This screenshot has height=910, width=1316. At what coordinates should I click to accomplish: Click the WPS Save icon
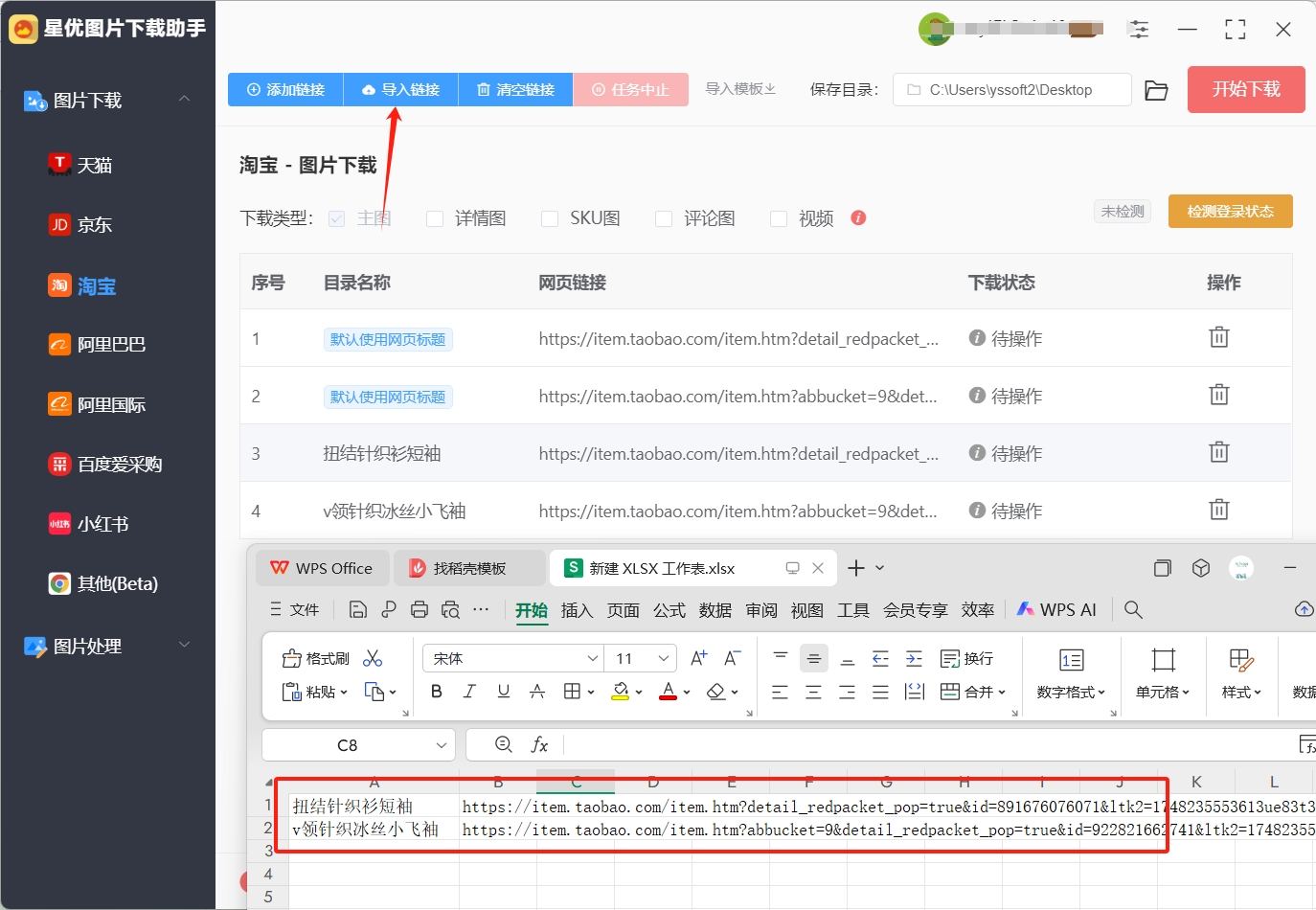(358, 609)
